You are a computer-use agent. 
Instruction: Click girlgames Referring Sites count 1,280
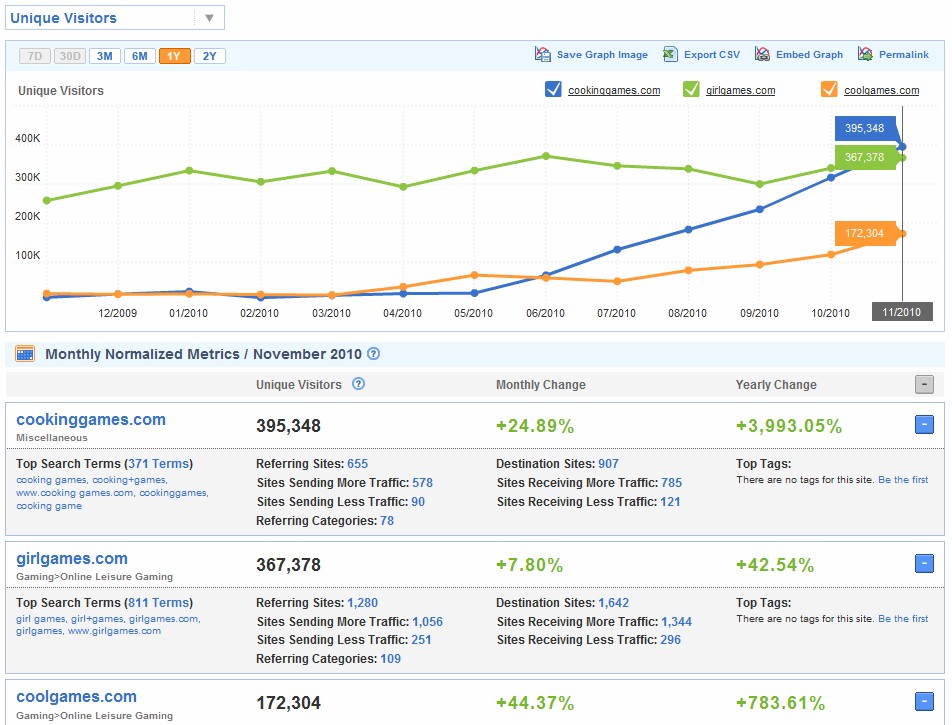[362, 603]
